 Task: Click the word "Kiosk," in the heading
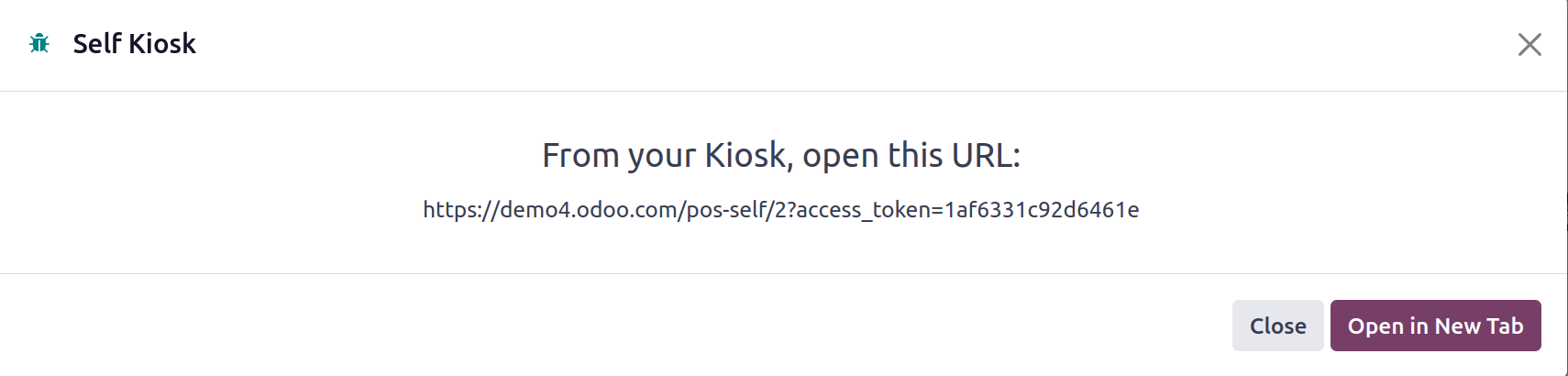pyautogui.click(x=747, y=156)
